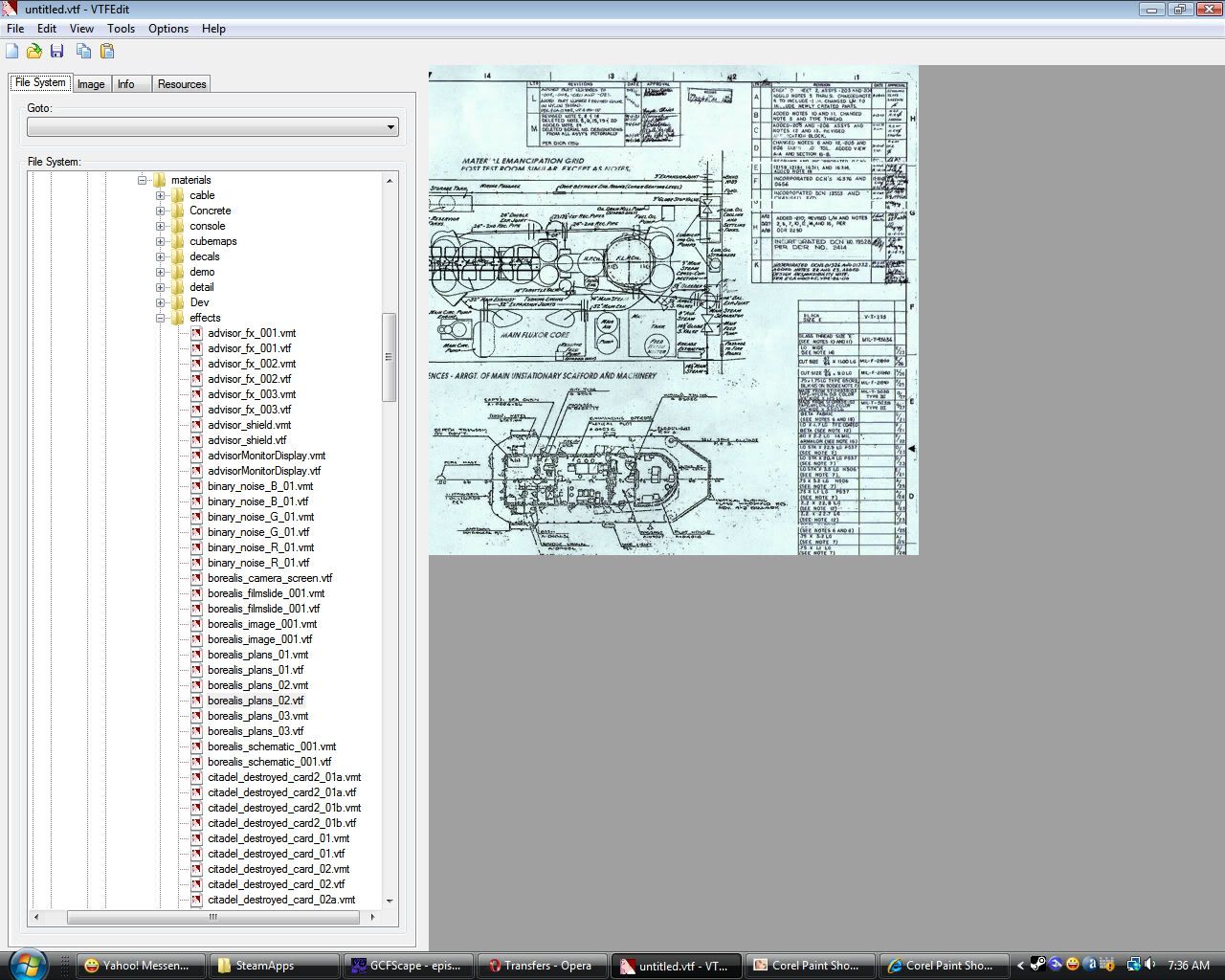Image resolution: width=1225 pixels, height=980 pixels.
Task: Expand the cubemaps folder
Action: click(x=160, y=241)
